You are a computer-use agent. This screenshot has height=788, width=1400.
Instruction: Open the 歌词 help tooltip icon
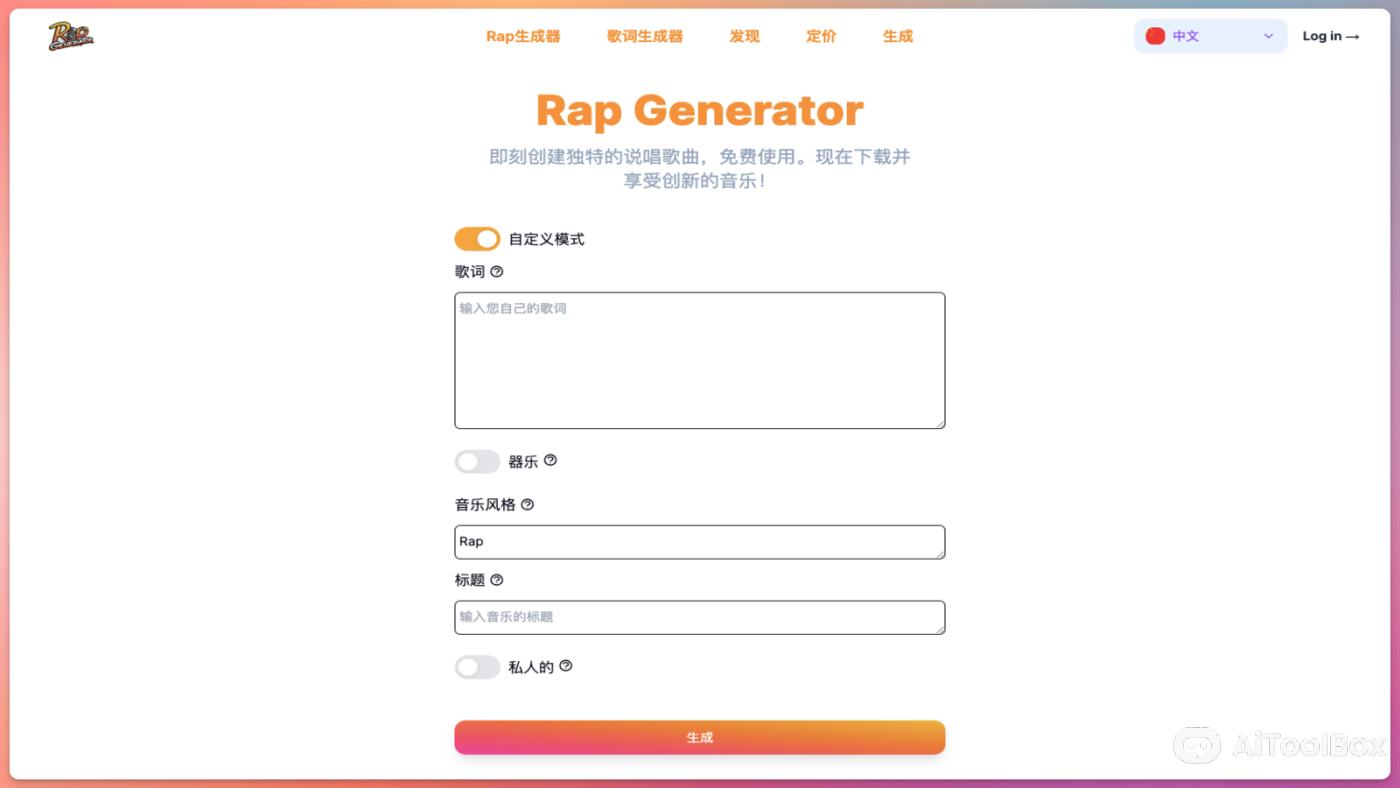tap(496, 270)
